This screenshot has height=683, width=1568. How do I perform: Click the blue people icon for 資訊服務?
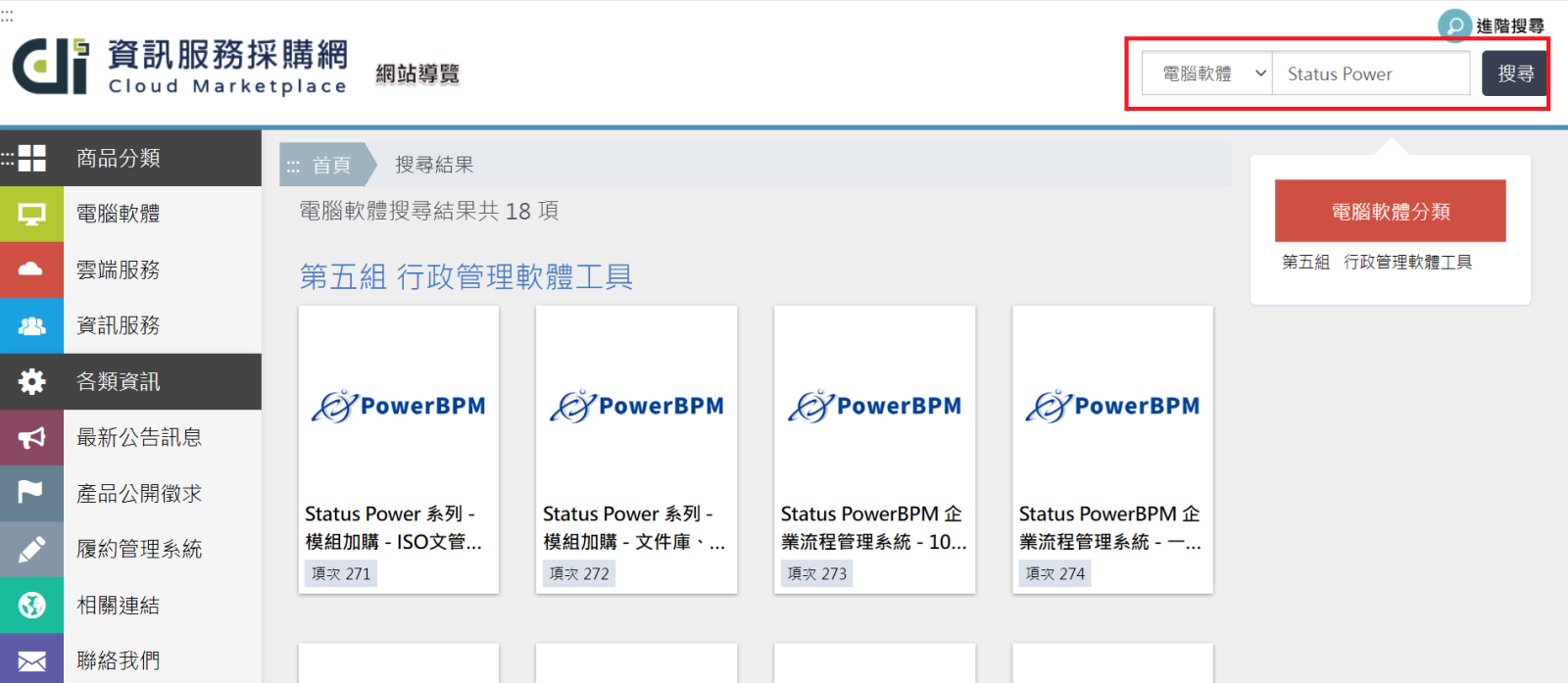pos(31,325)
